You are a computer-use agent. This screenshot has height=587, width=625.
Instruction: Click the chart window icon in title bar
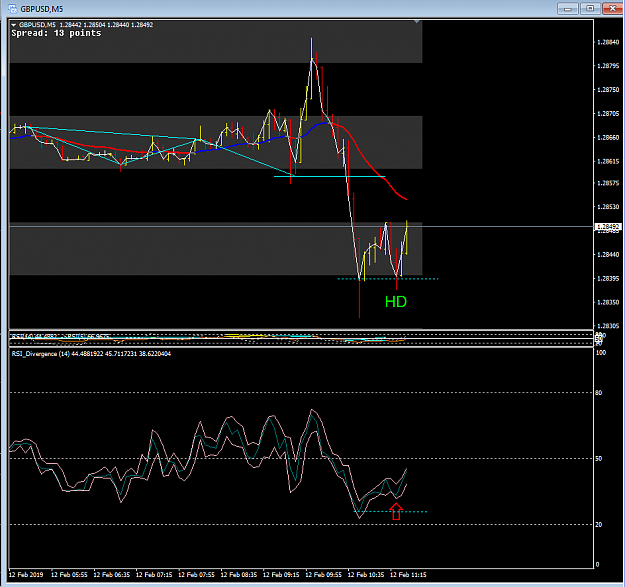12,8
